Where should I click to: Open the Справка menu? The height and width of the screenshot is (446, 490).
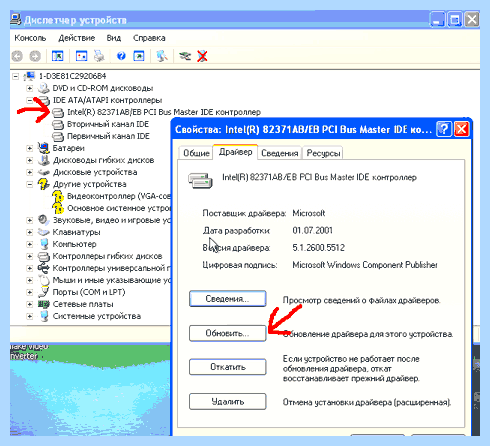tap(149, 38)
